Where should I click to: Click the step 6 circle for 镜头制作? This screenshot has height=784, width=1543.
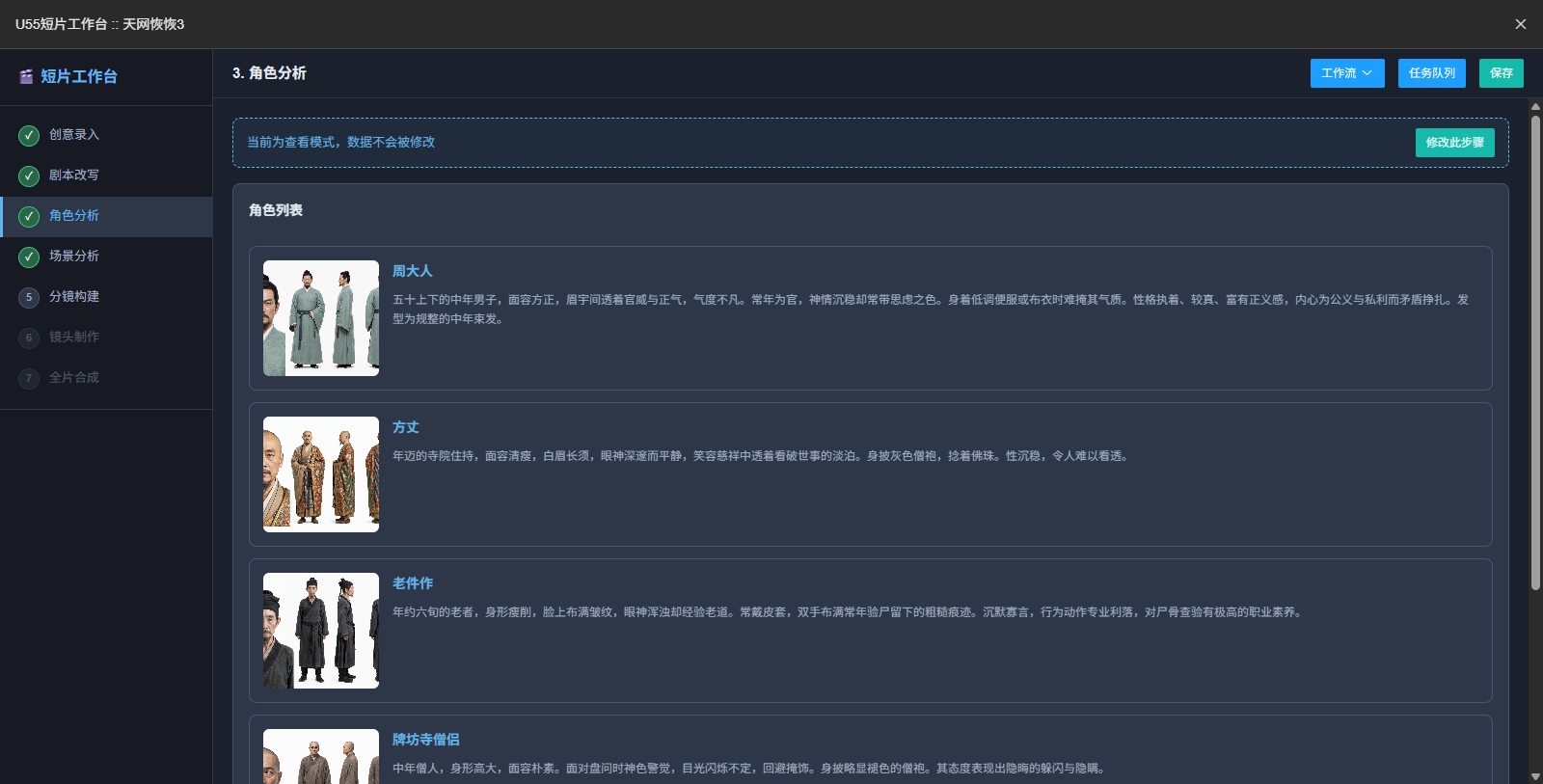click(x=29, y=338)
